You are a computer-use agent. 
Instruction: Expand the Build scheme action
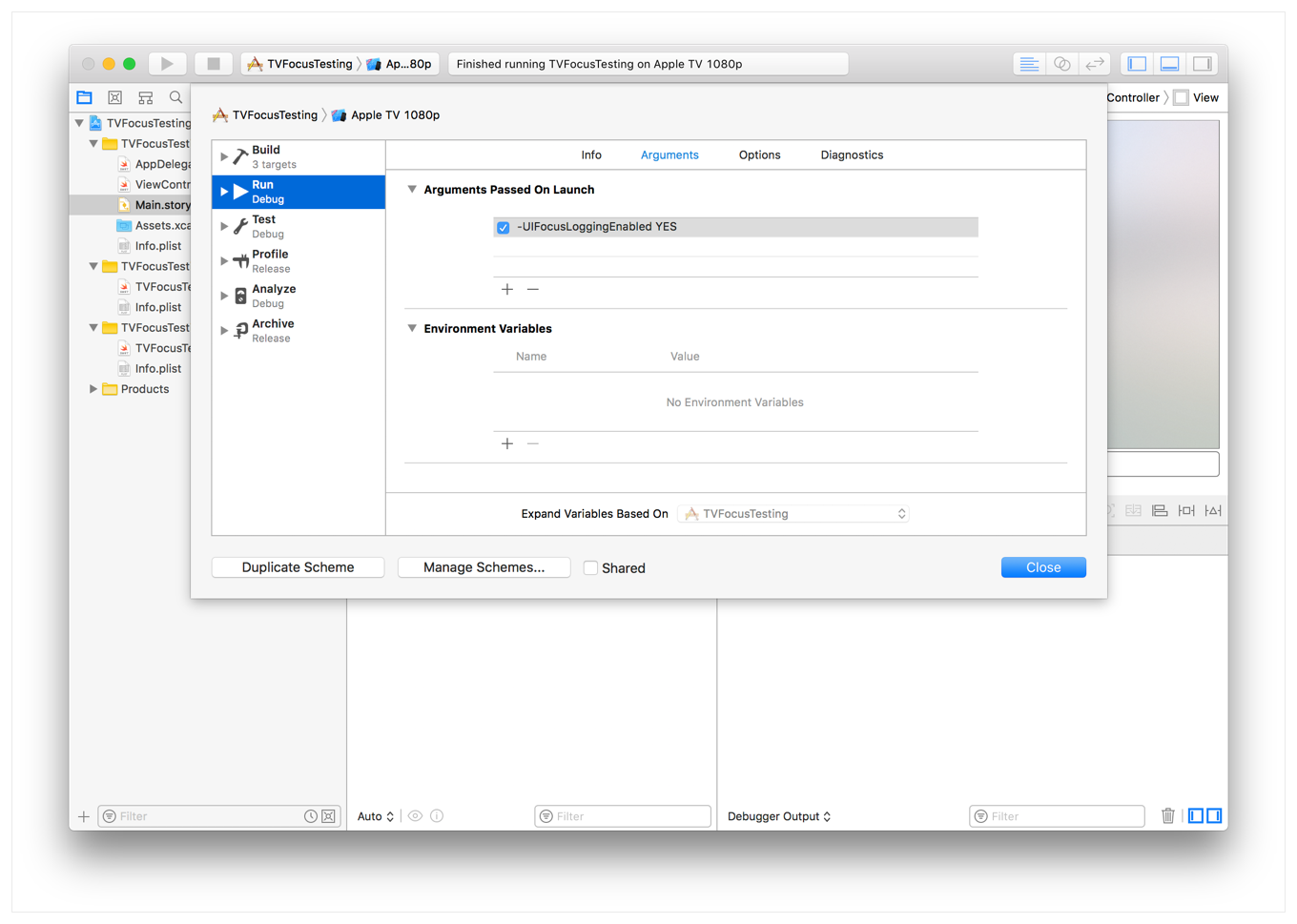[x=224, y=156]
